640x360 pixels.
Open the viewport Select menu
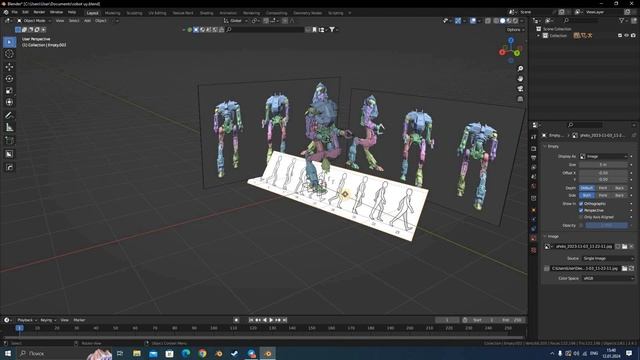point(73,21)
